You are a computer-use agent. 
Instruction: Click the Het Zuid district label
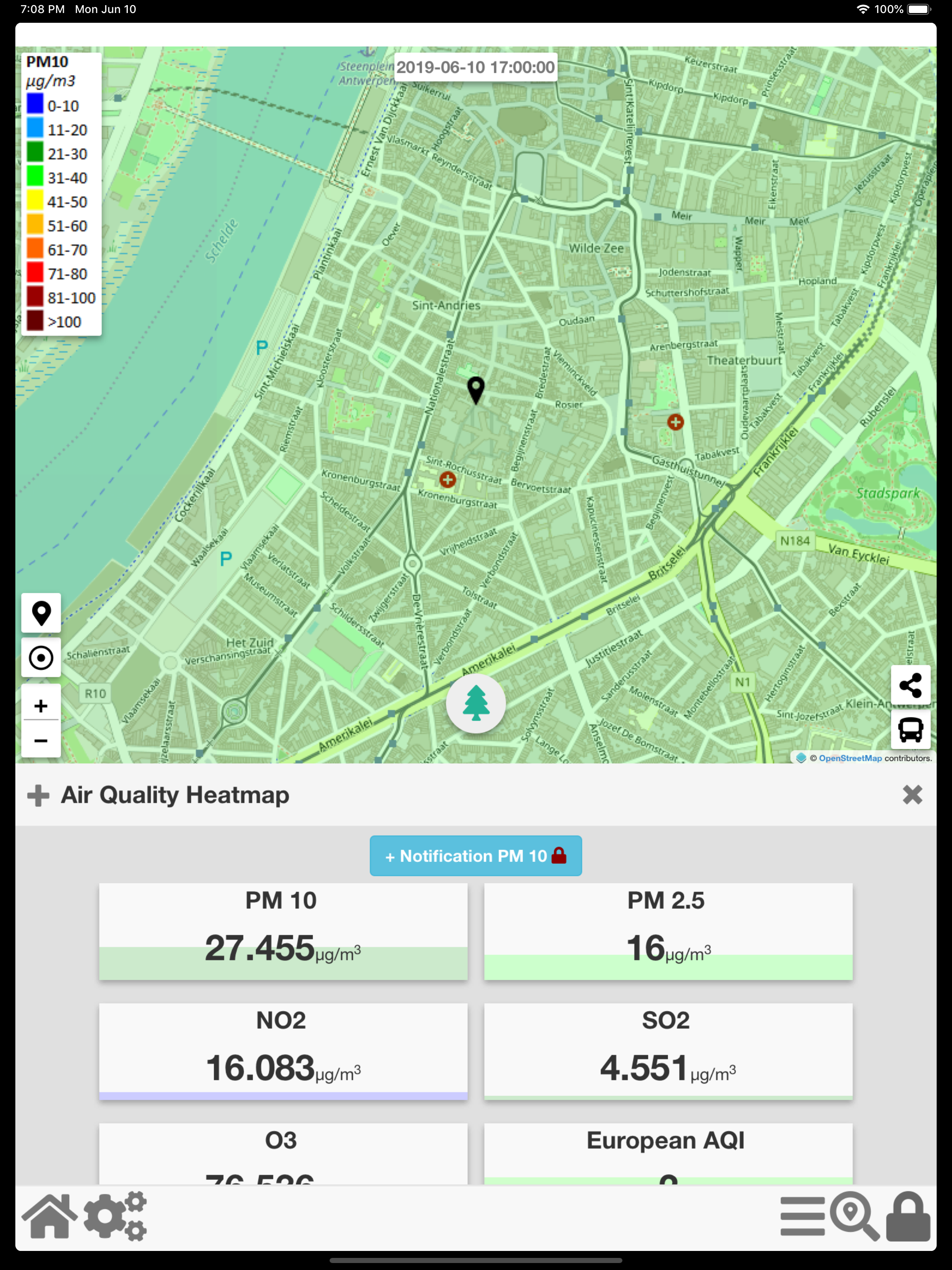(250, 642)
